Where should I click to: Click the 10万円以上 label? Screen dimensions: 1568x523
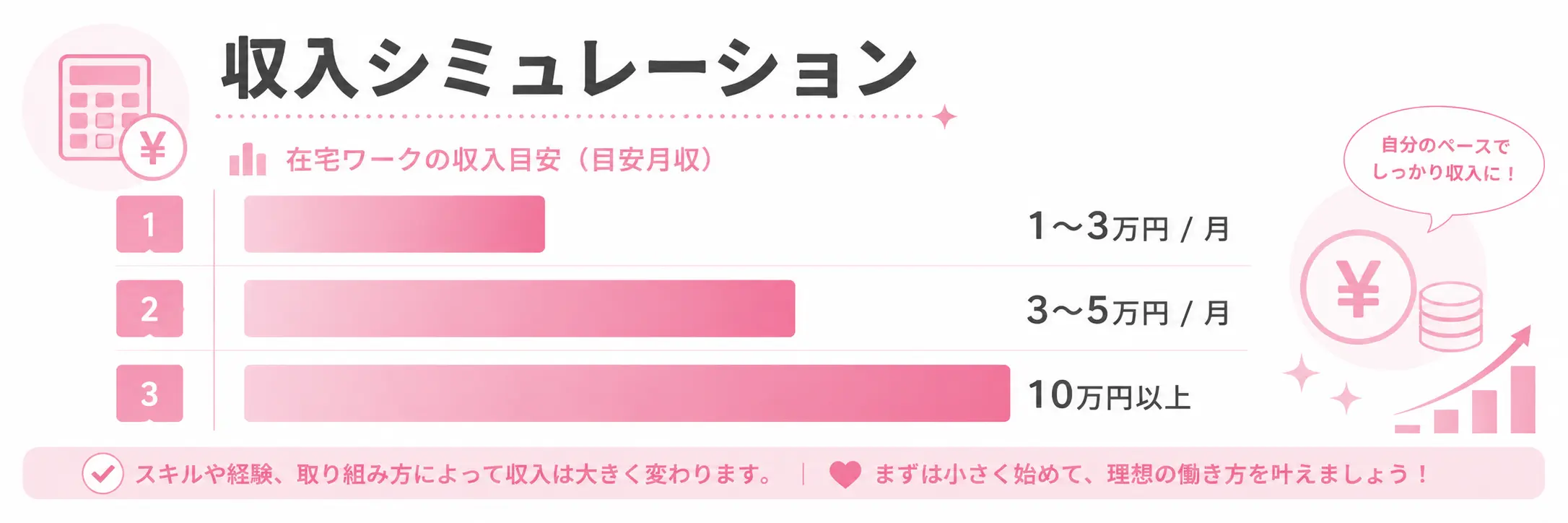coord(1109,396)
